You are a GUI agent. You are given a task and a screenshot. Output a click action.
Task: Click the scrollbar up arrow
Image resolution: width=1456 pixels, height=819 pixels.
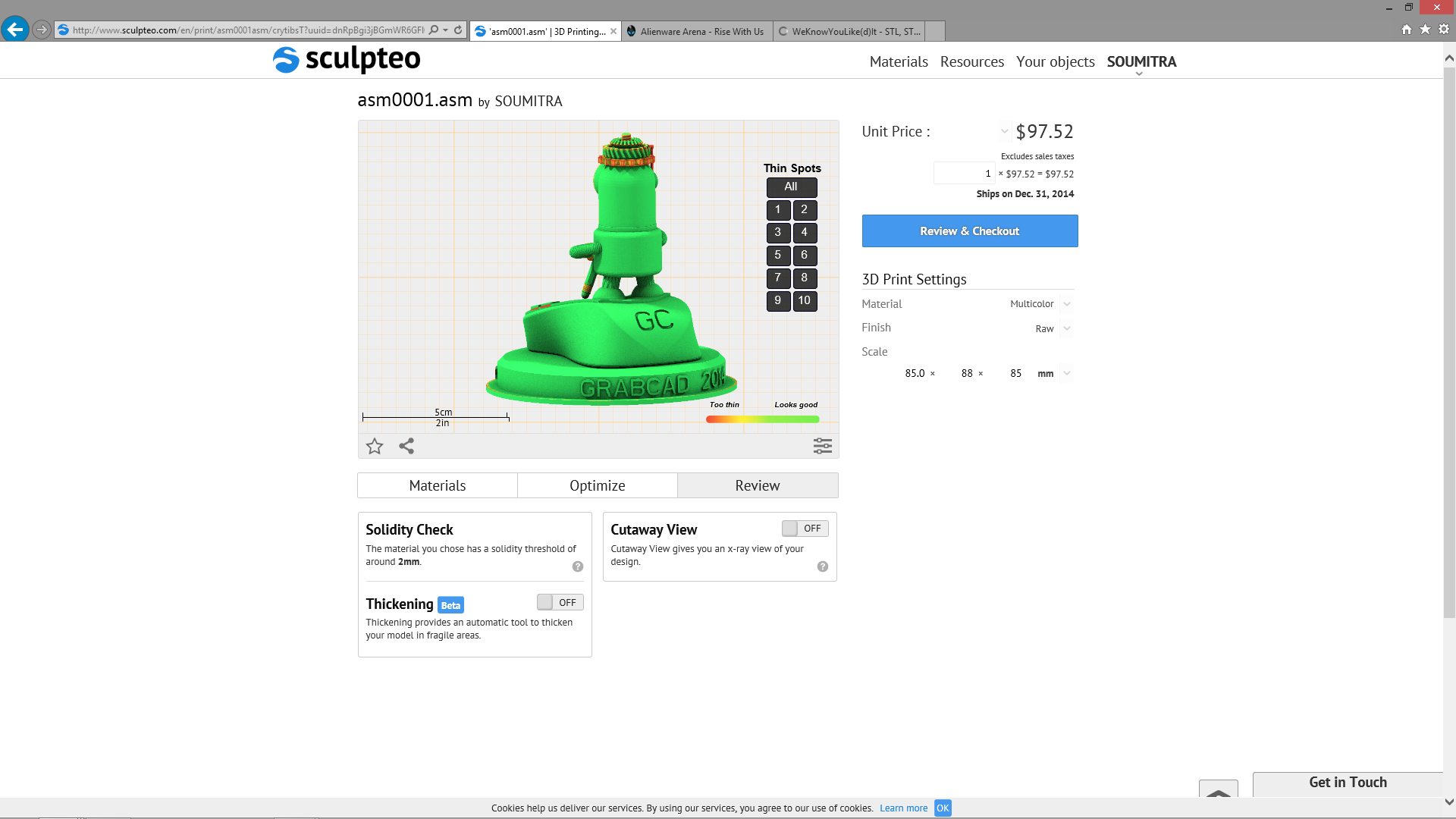point(1449,58)
